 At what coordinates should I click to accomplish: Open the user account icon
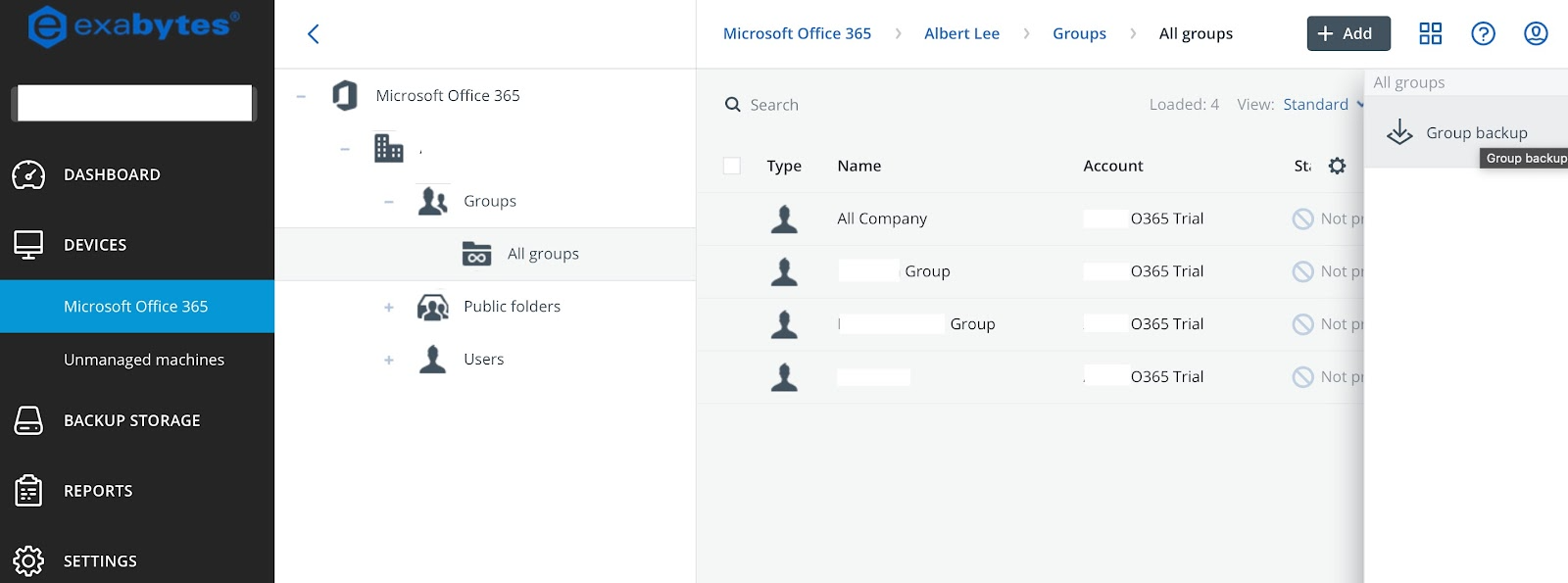[1536, 33]
